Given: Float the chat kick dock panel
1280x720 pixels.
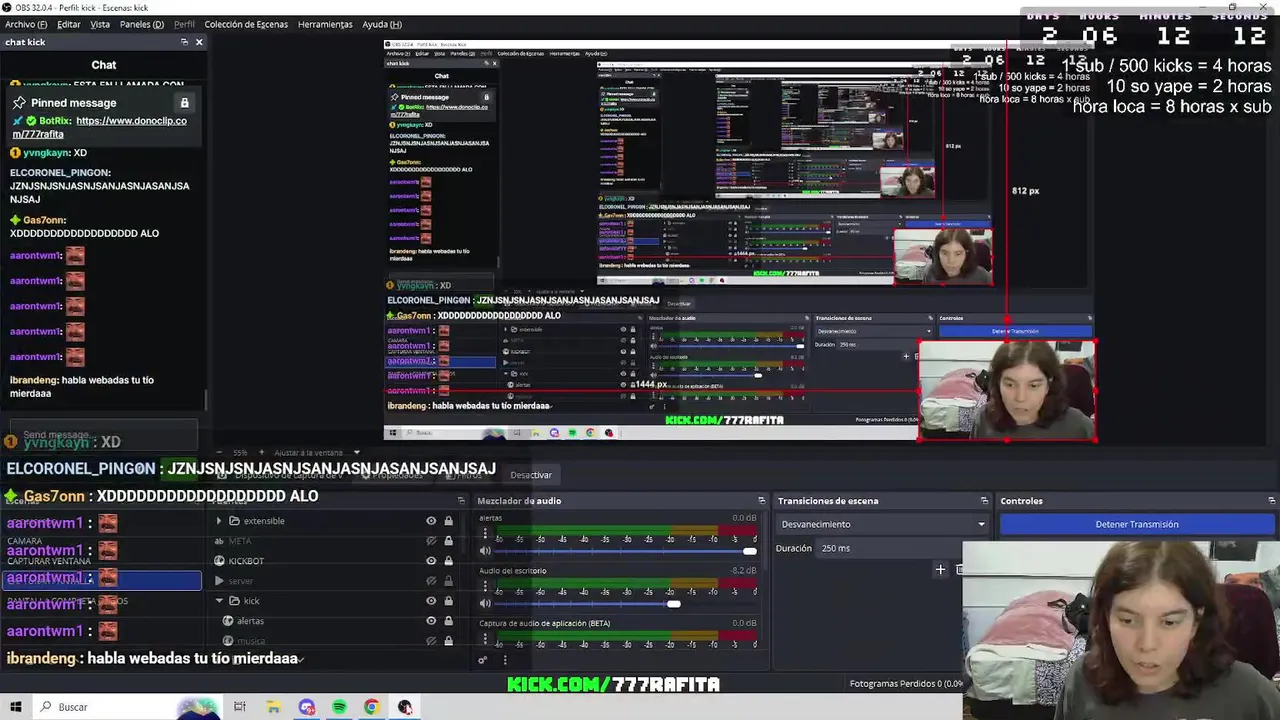Looking at the screenshot, I should click(x=184, y=42).
